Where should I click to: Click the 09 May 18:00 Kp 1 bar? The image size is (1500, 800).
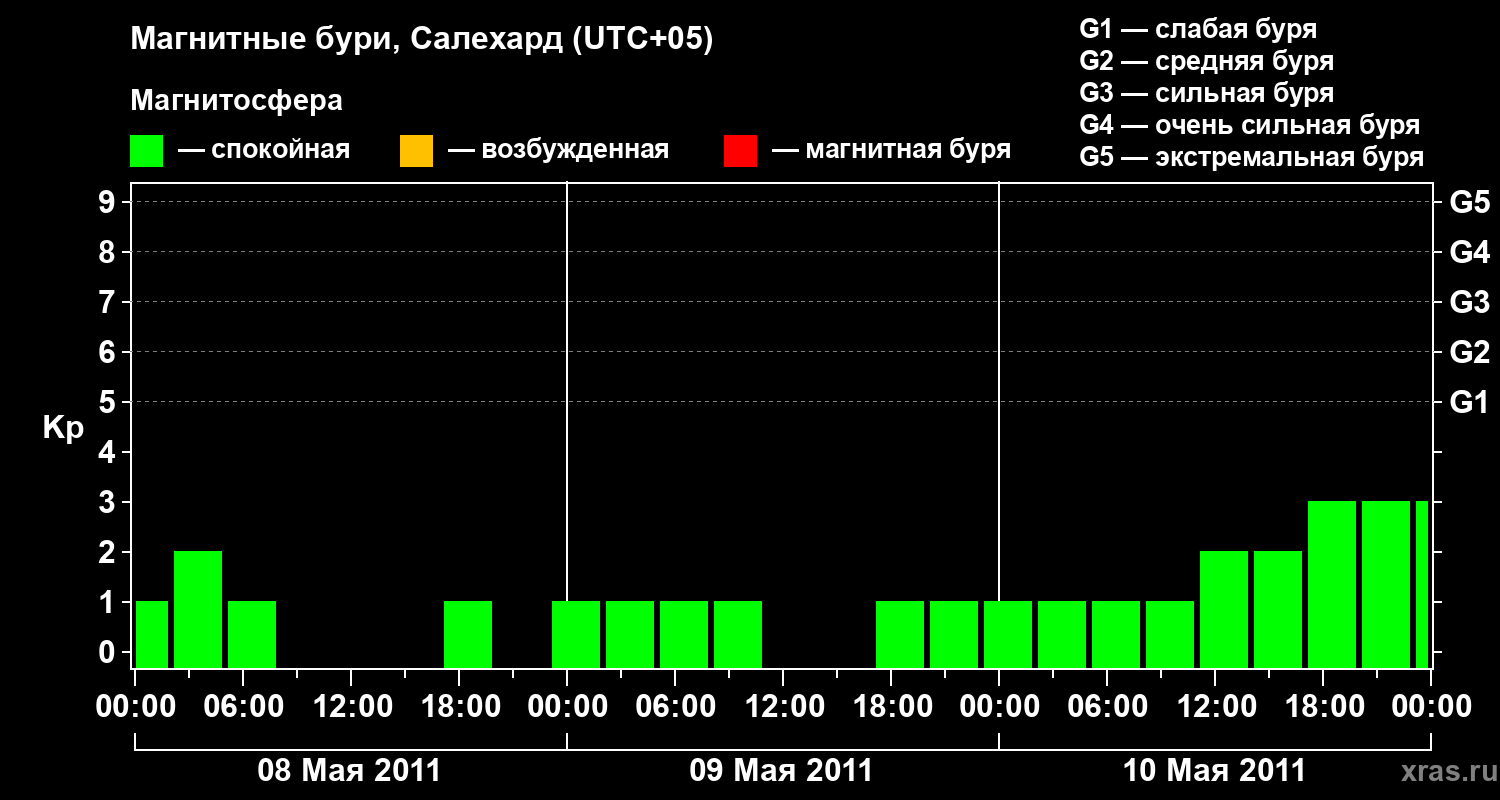[900, 635]
